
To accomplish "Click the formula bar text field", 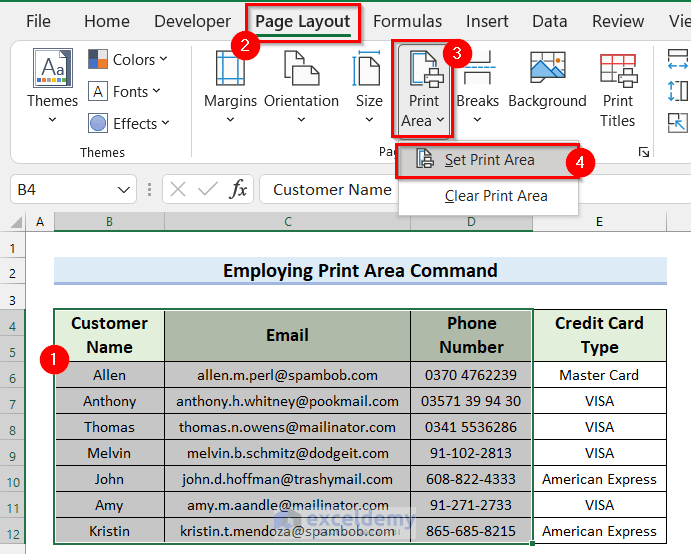I will (475, 190).
